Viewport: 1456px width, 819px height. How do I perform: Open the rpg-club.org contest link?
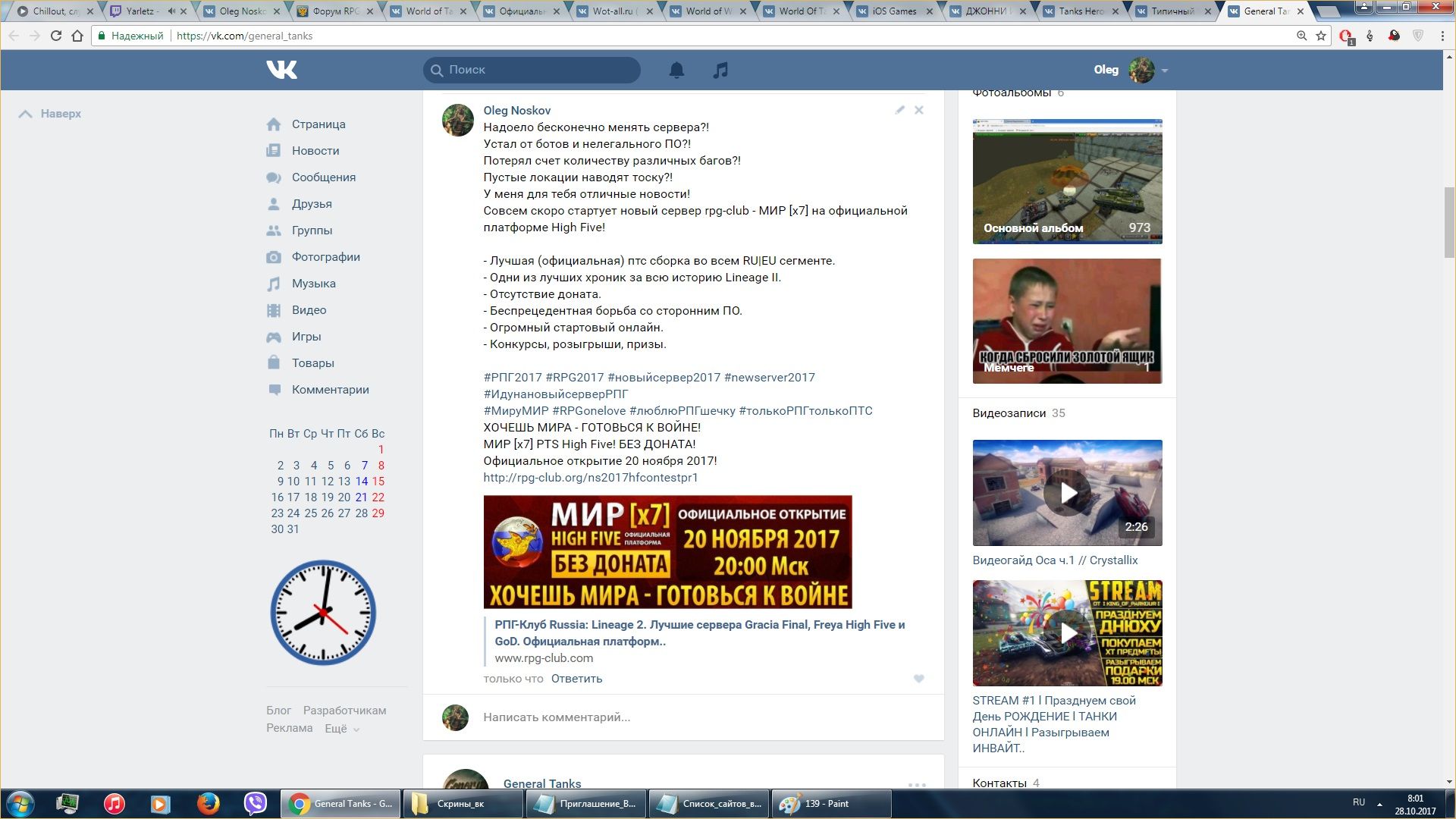pos(590,478)
